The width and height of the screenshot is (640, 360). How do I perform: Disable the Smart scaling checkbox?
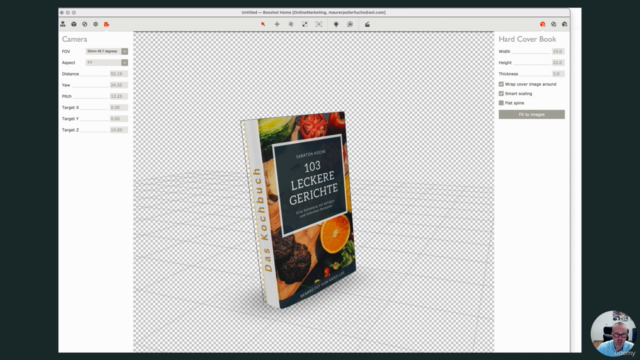coord(501,93)
